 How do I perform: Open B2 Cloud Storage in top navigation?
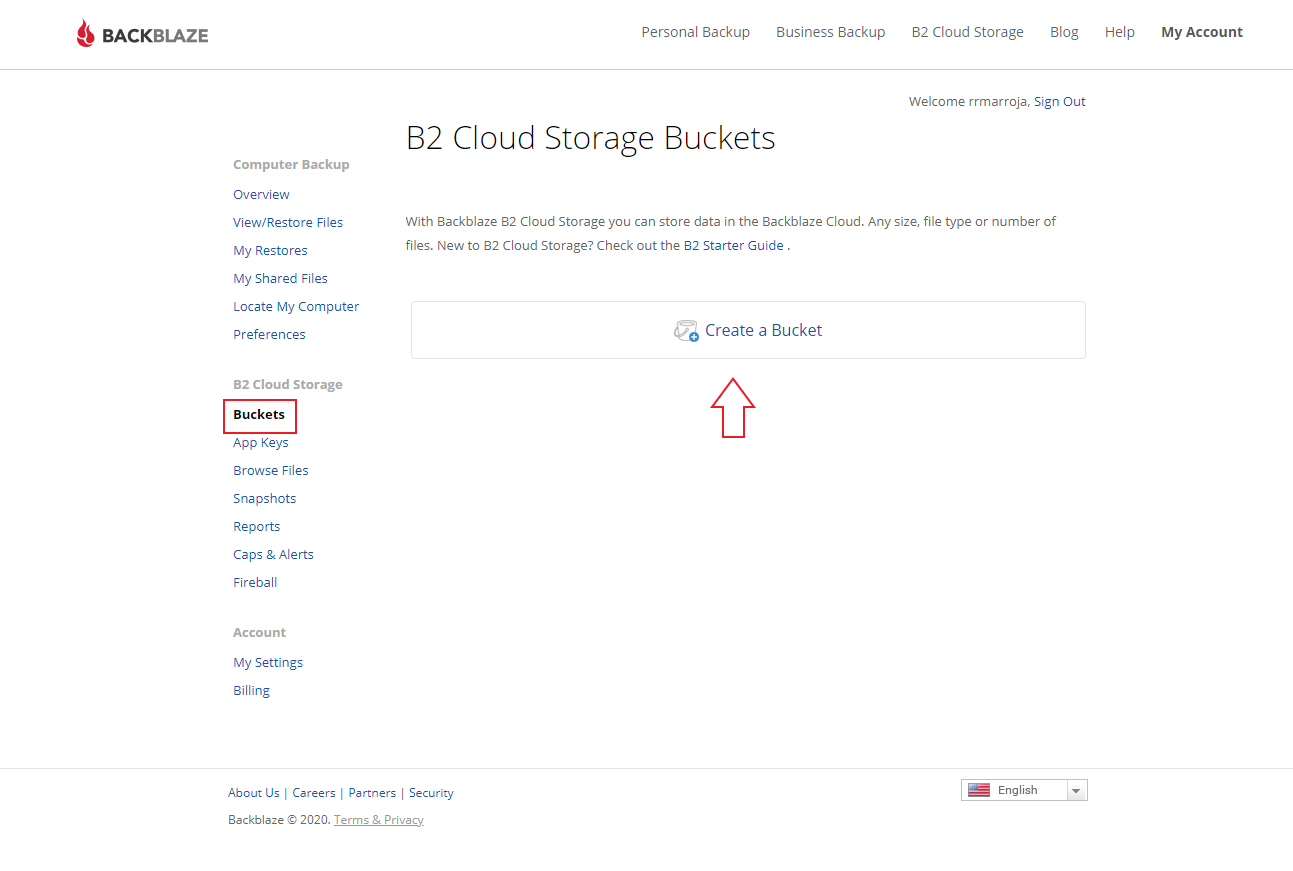(967, 32)
